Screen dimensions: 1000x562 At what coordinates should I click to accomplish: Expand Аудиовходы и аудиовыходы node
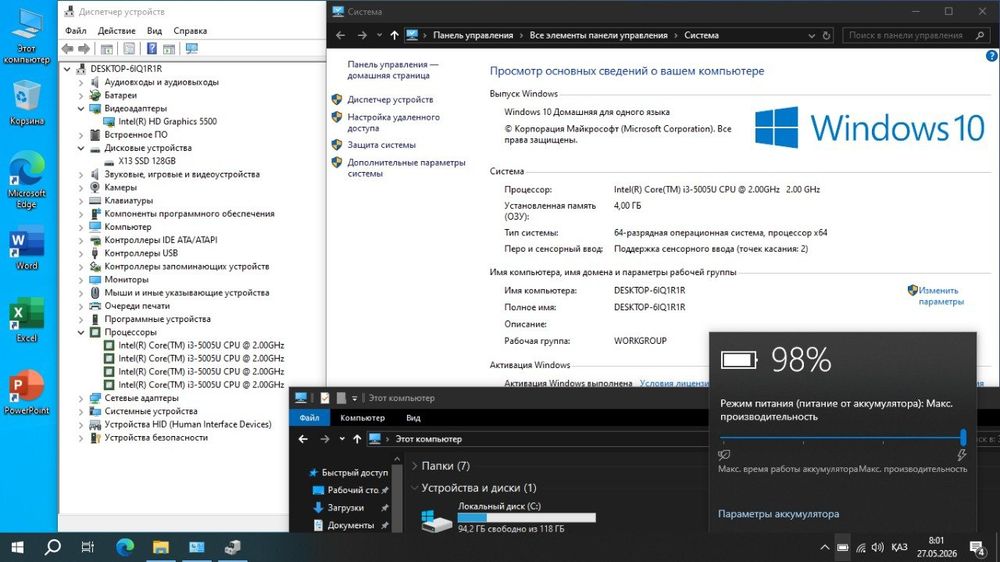[x=81, y=82]
